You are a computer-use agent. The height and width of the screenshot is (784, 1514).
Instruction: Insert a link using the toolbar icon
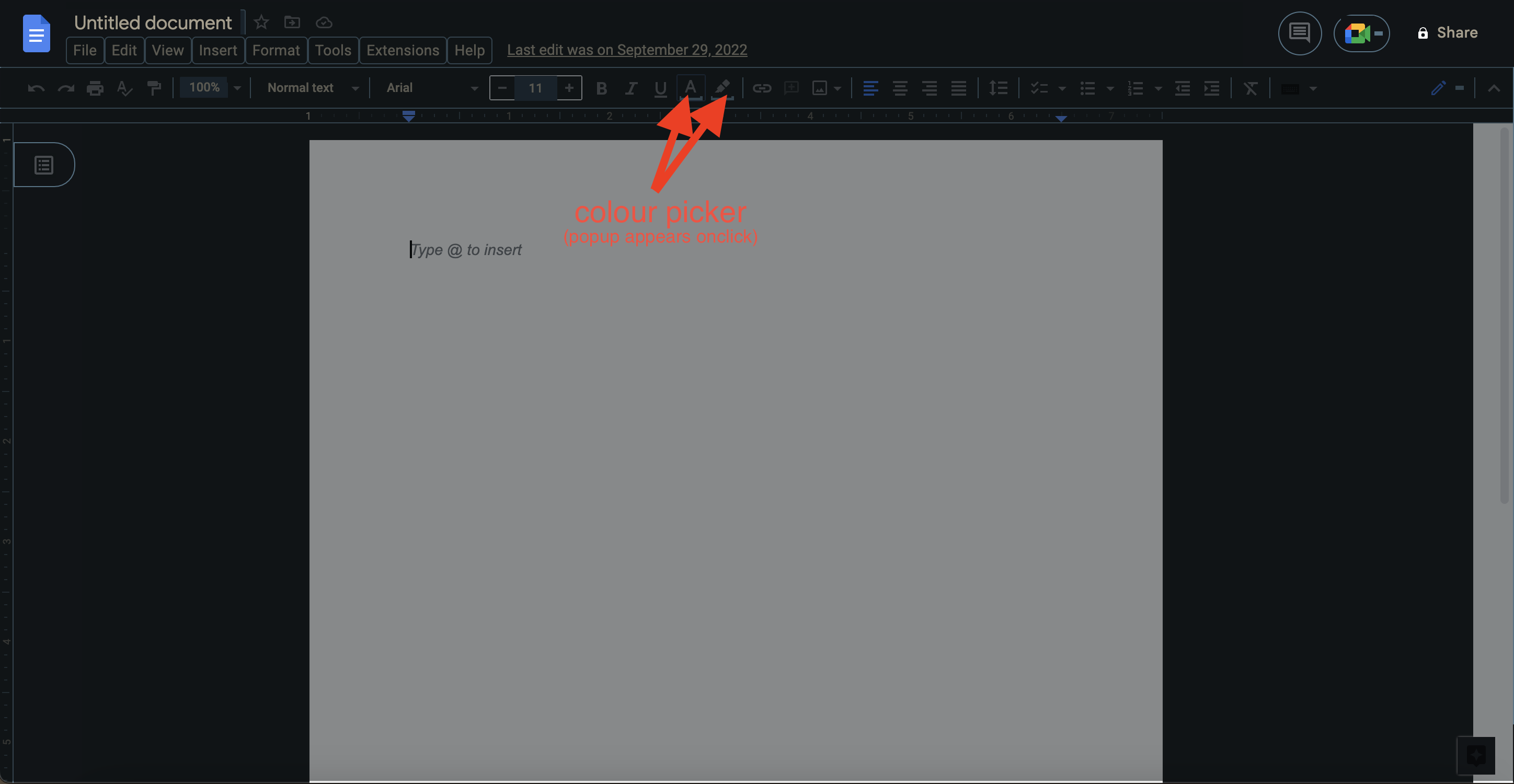pyautogui.click(x=762, y=88)
